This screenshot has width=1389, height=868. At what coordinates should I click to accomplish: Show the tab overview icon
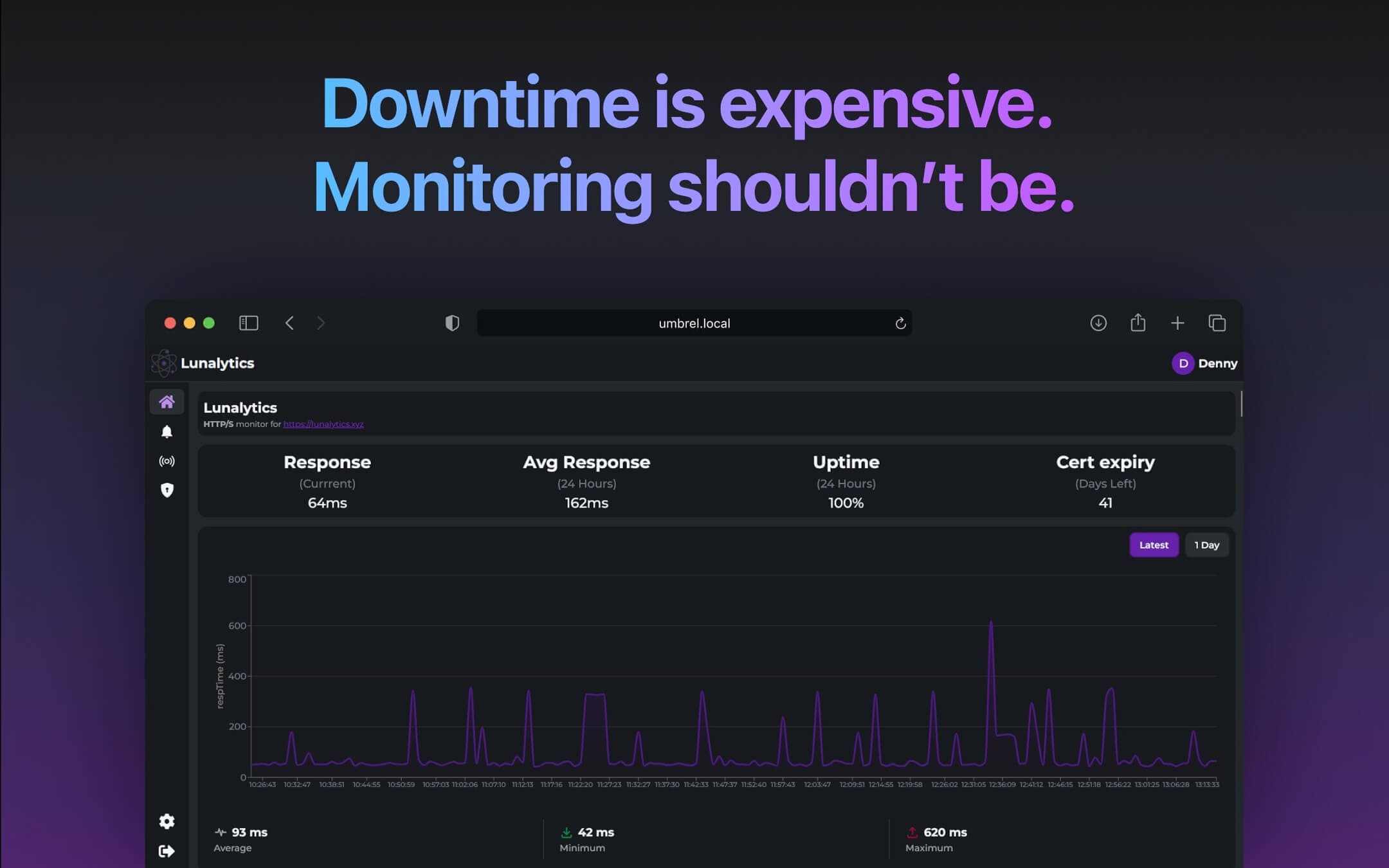coord(1217,323)
